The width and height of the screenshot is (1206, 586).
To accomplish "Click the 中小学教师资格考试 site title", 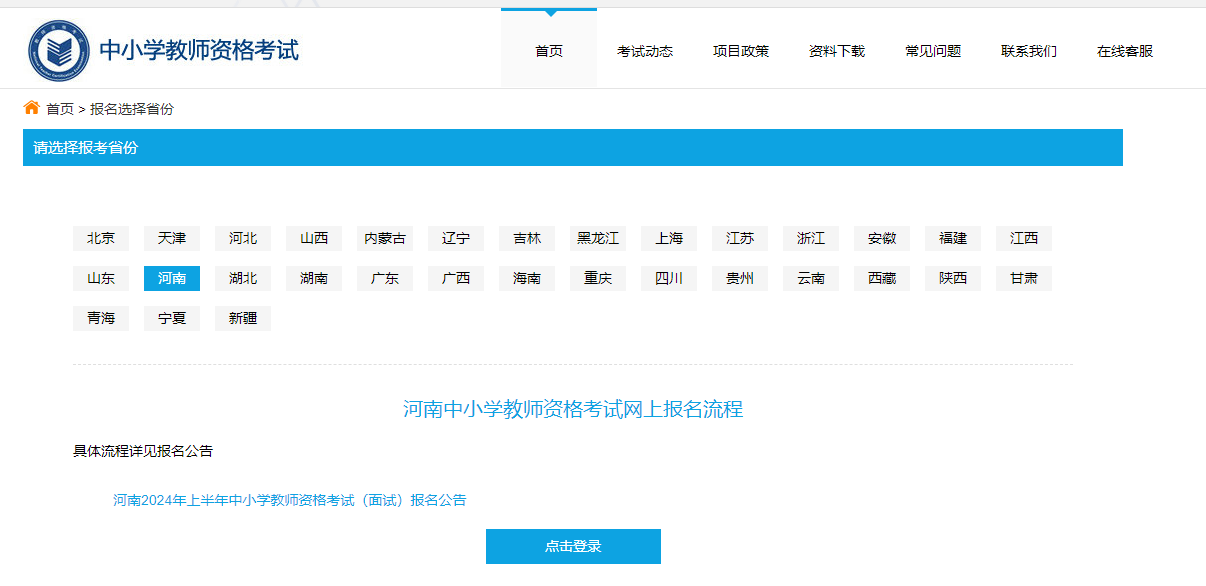I will 199,49.
